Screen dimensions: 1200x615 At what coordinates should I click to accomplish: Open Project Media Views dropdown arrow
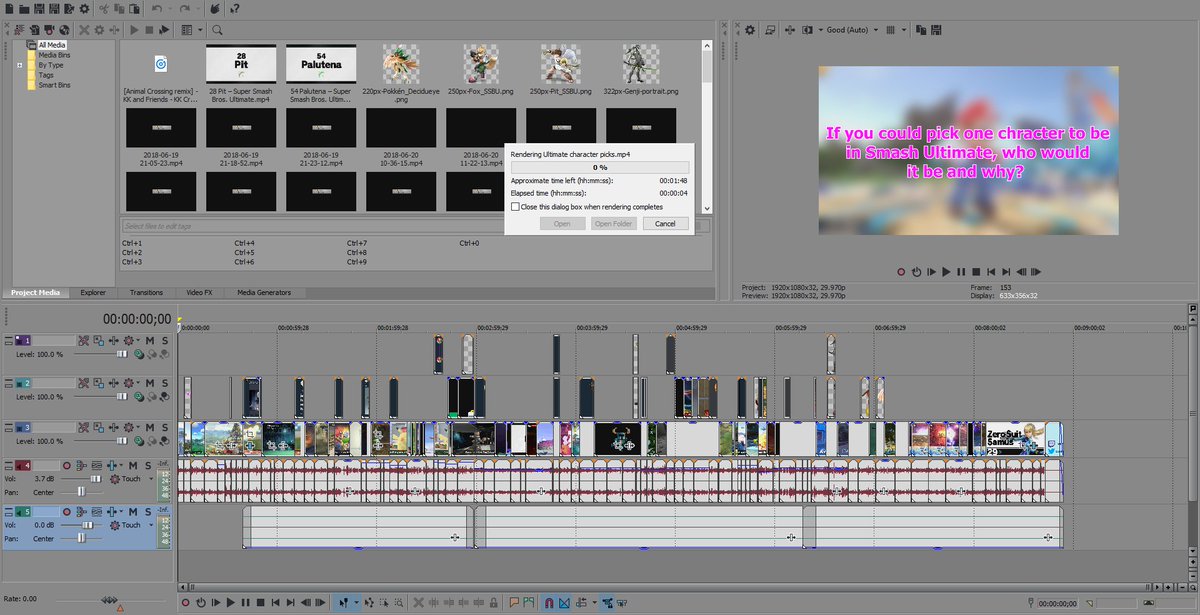200,30
